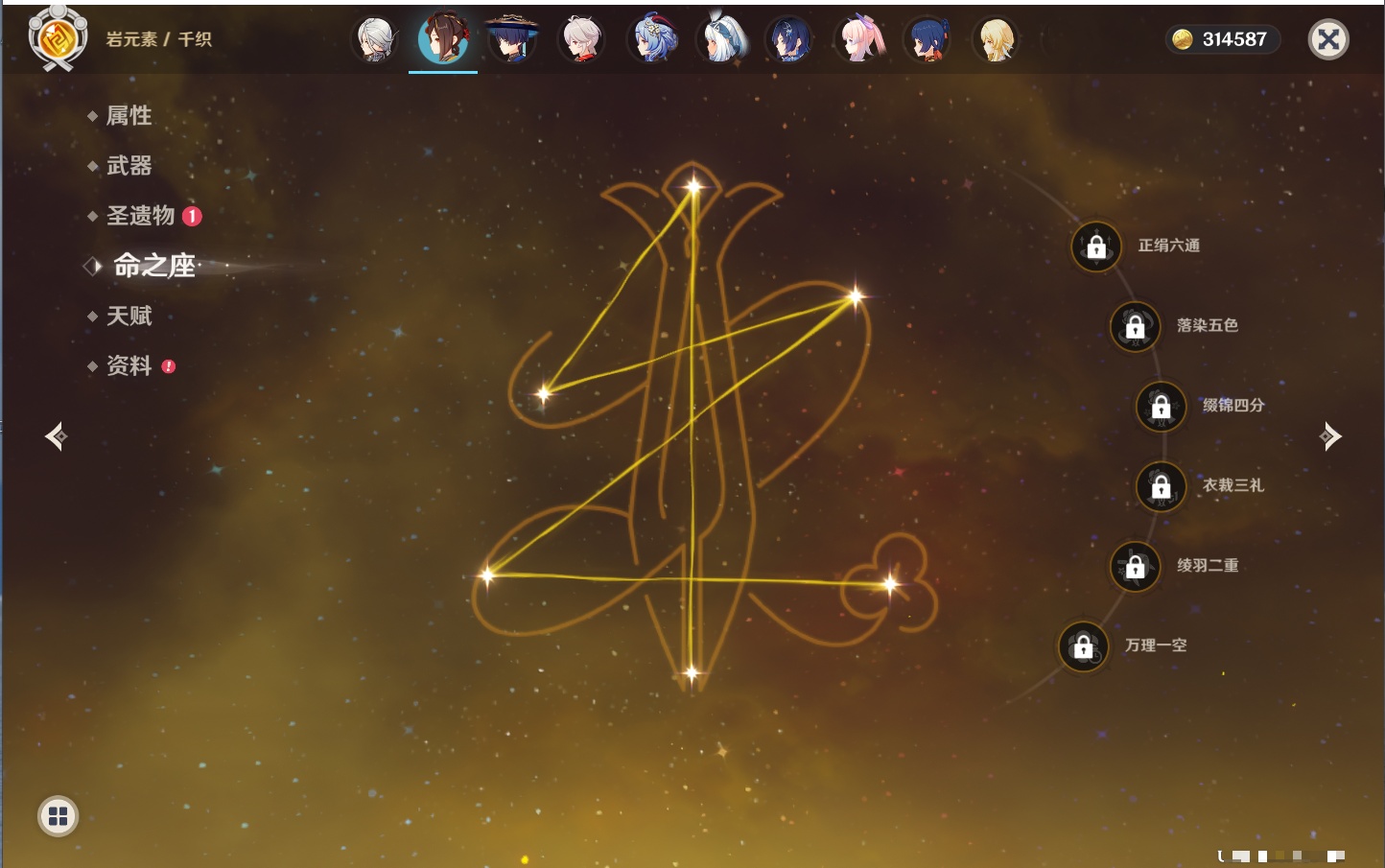Switch to the pink-haired character avatar
Image resolution: width=1385 pixels, height=868 pixels.
tap(859, 39)
